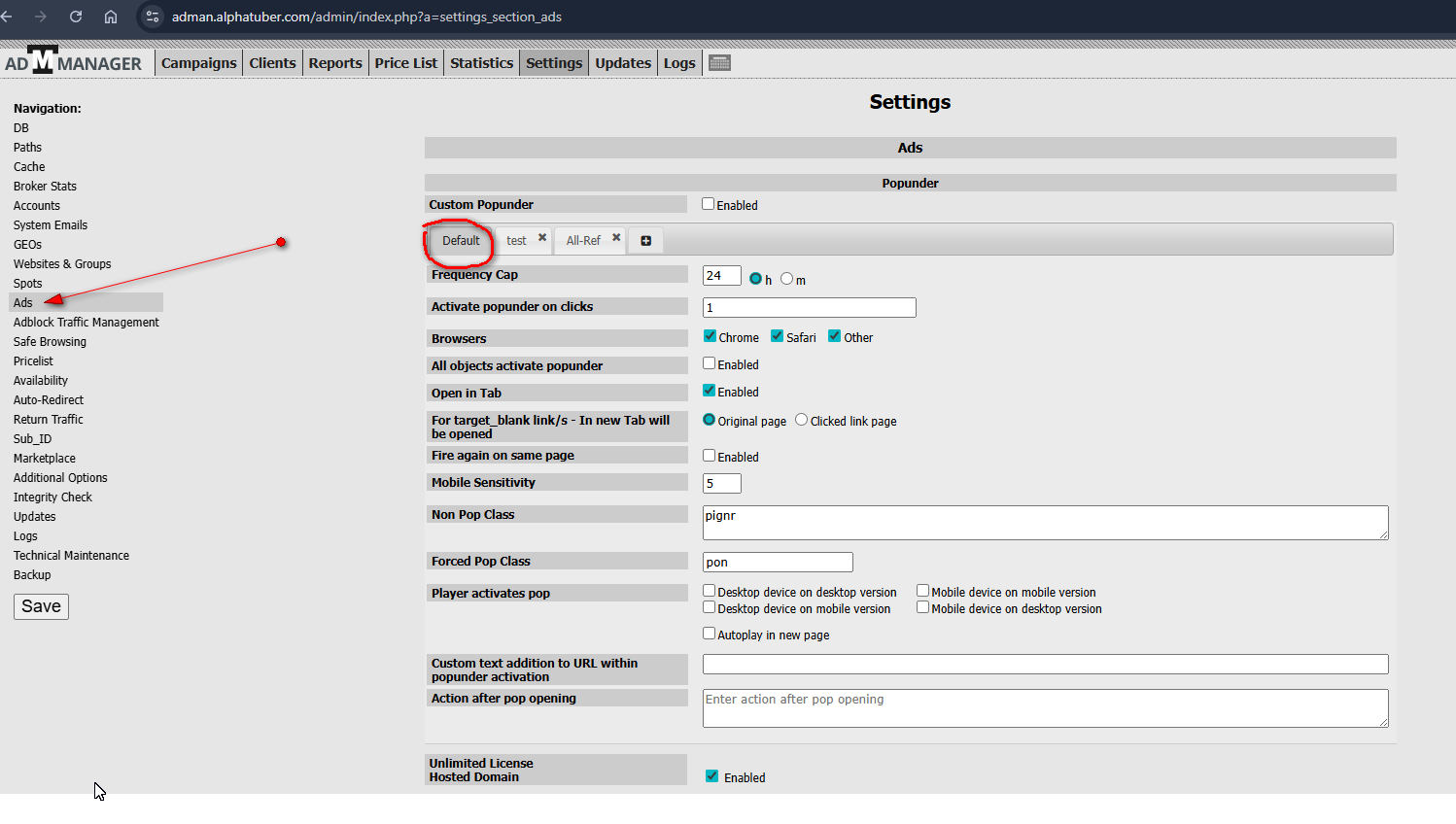This screenshot has height=824, width=1456.
Task: Disable the Open in Tab checkbox
Action: [x=710, y=391]
